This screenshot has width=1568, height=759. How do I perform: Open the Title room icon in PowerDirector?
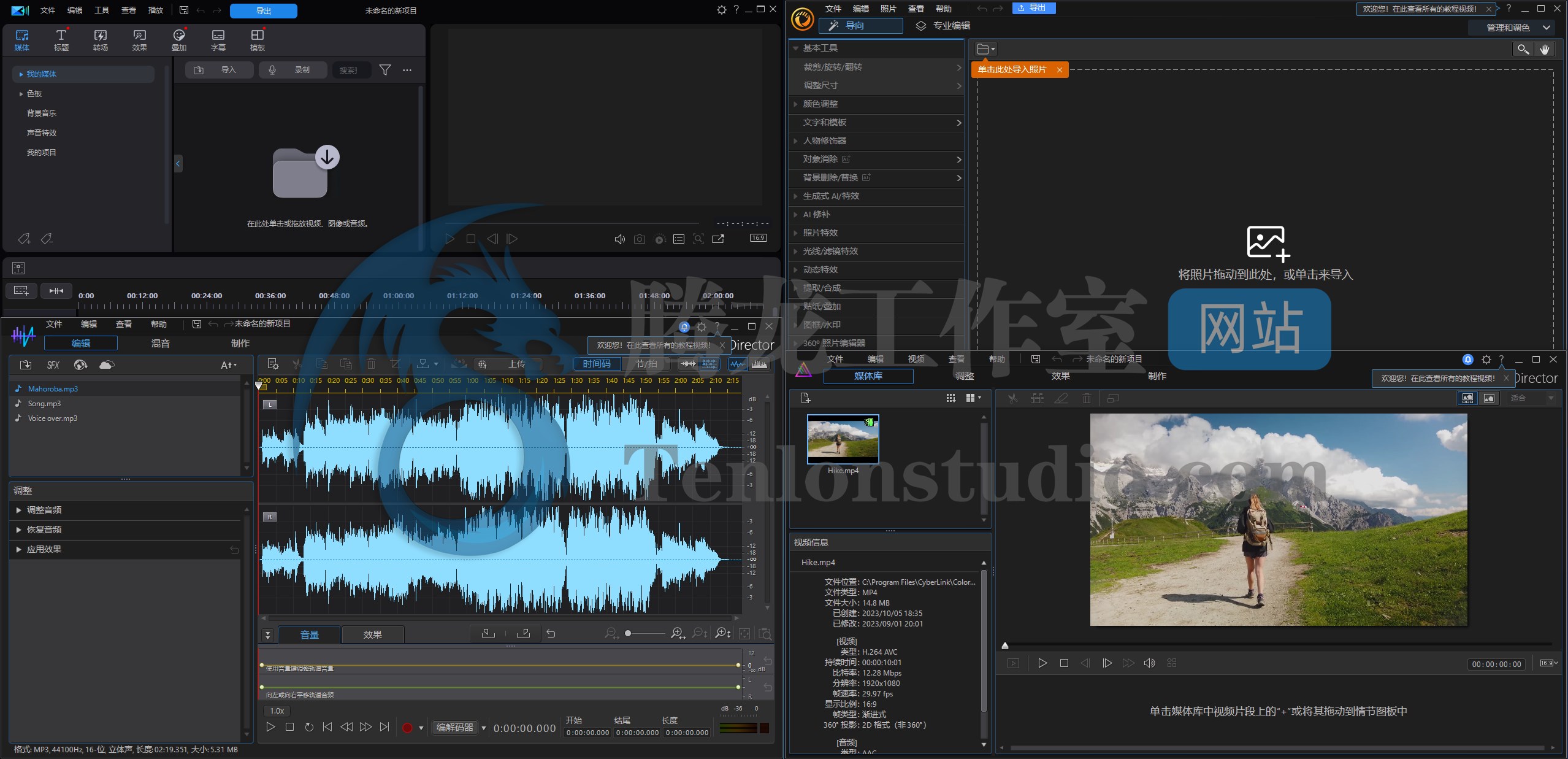coord(61,40)
